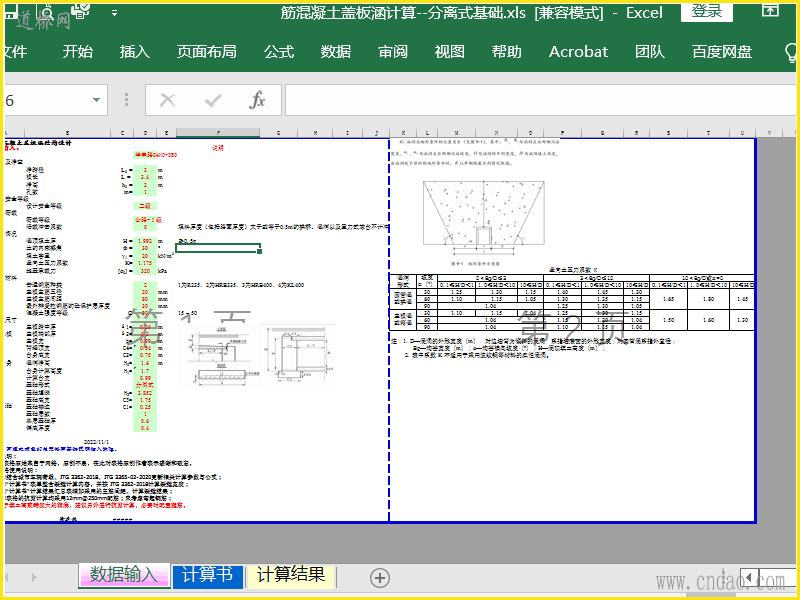Screen dimensions: 800x600
Task: Click the red 说明 heading cell
Action: [x=218, y=148]
